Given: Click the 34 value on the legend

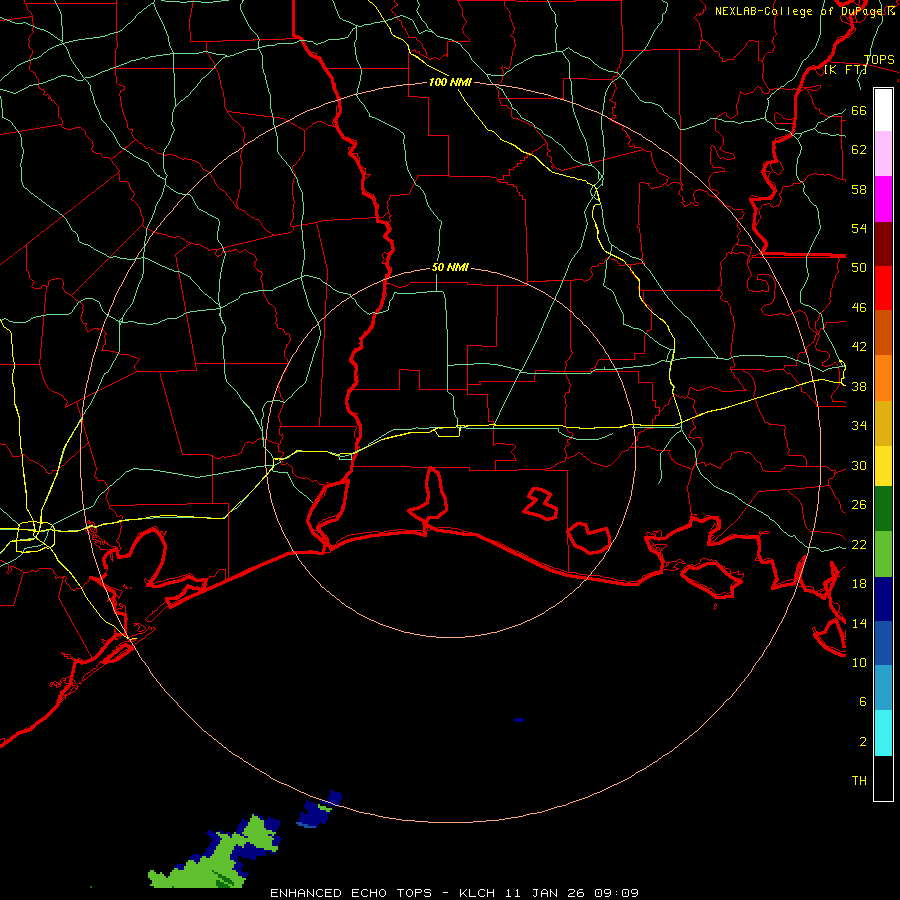Looking at the screenshot, I should [x=859, y=426].
